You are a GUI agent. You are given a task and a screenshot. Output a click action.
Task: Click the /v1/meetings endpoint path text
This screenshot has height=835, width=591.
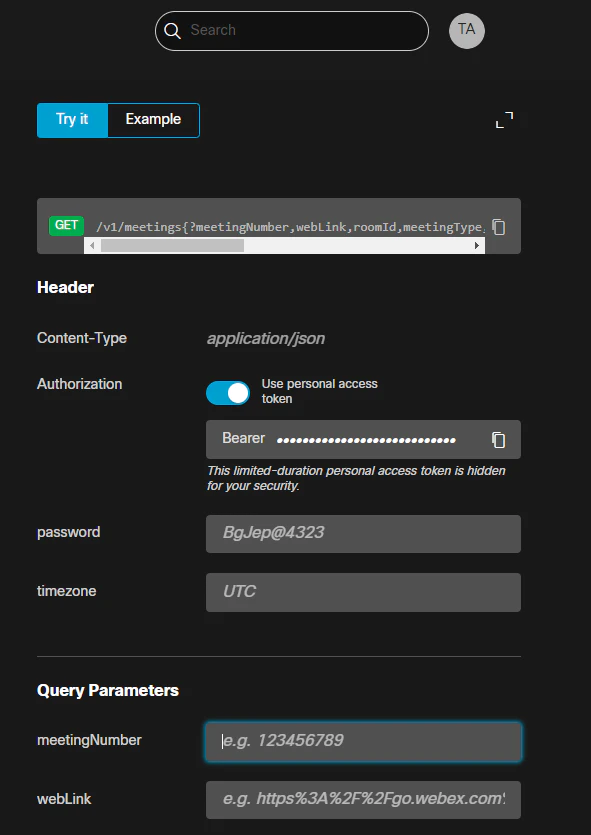(290, 227)
